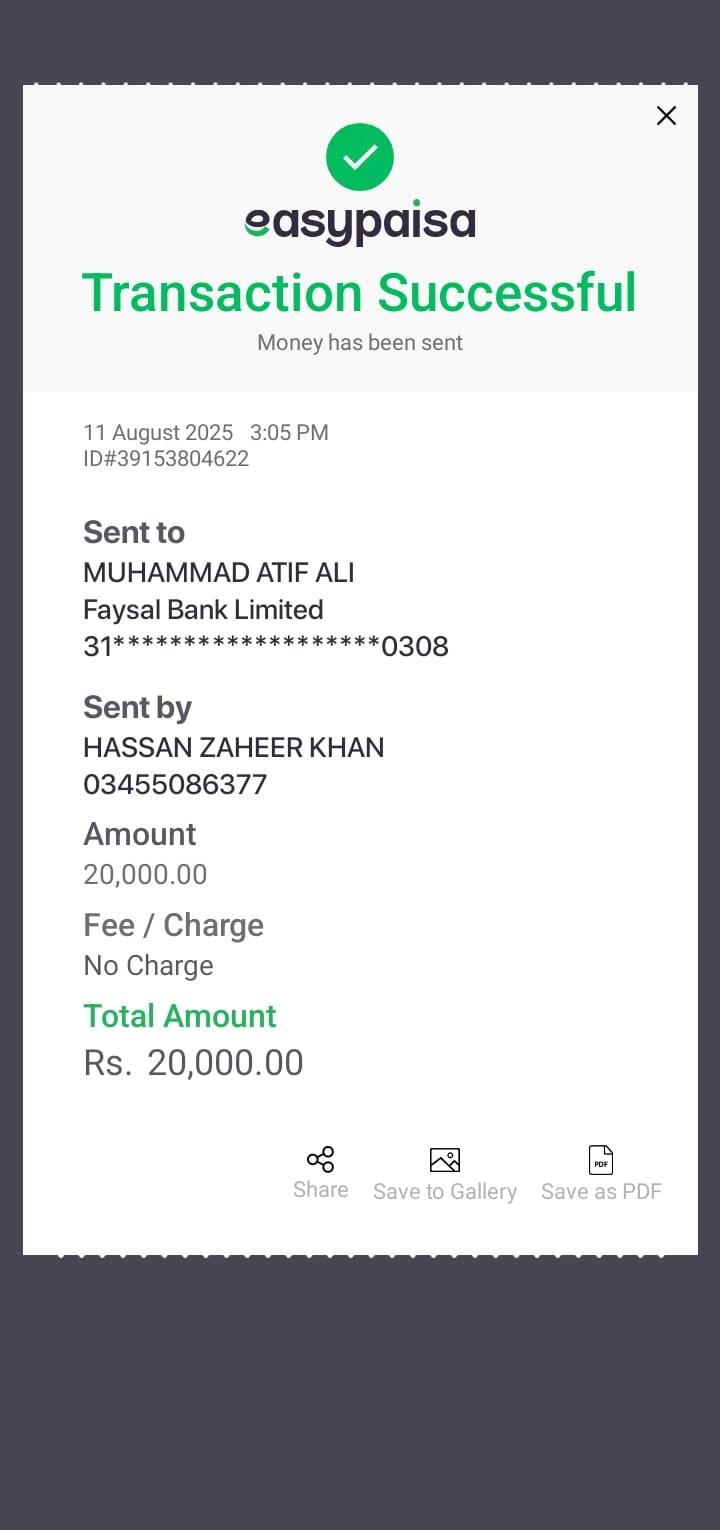720x1530 pixels.
Task: Select the transaction ID number
Action: tap(166, 459)
